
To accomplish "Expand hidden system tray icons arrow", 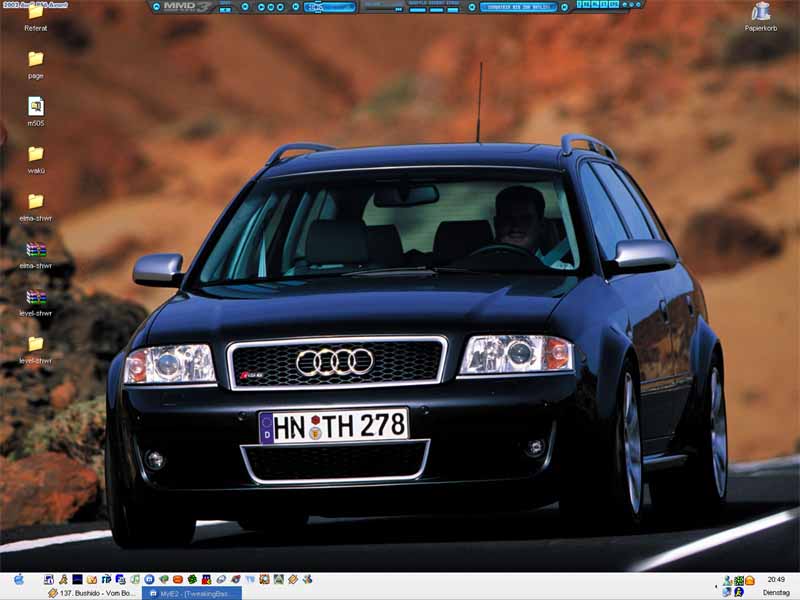I will [x=716, y=586].
